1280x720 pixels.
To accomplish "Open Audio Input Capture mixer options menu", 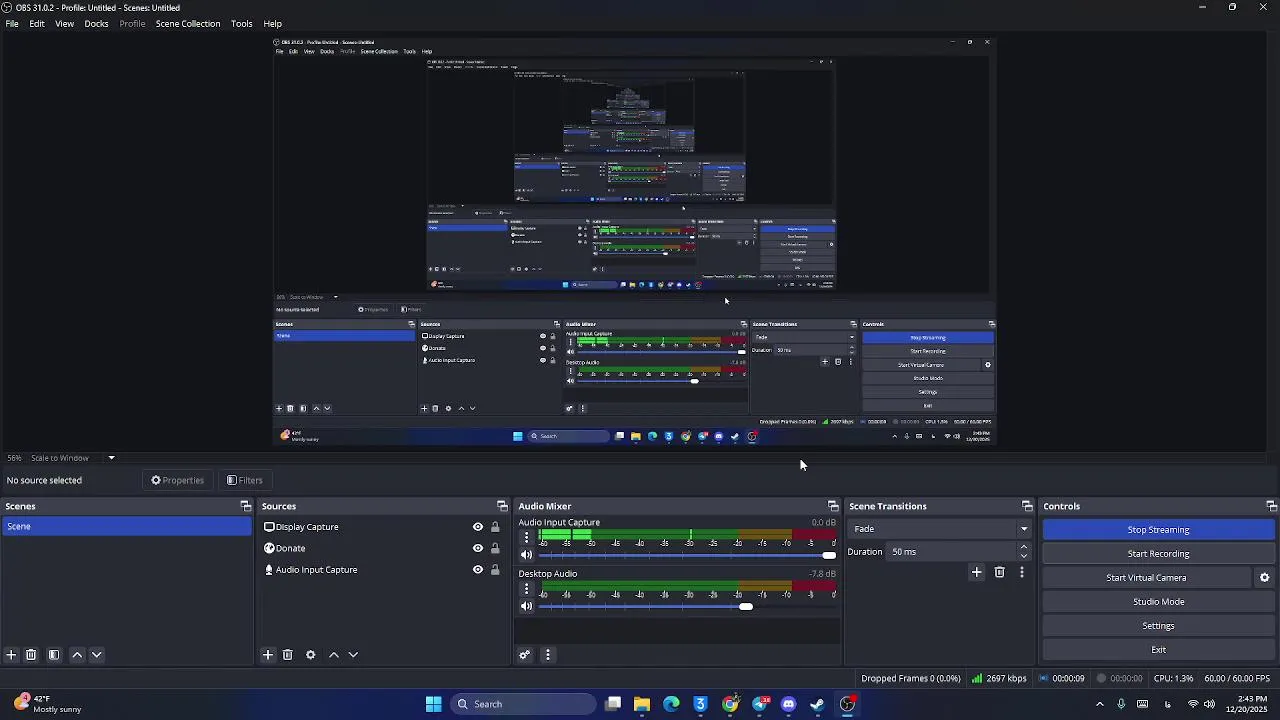I will [x=527, y=537].
